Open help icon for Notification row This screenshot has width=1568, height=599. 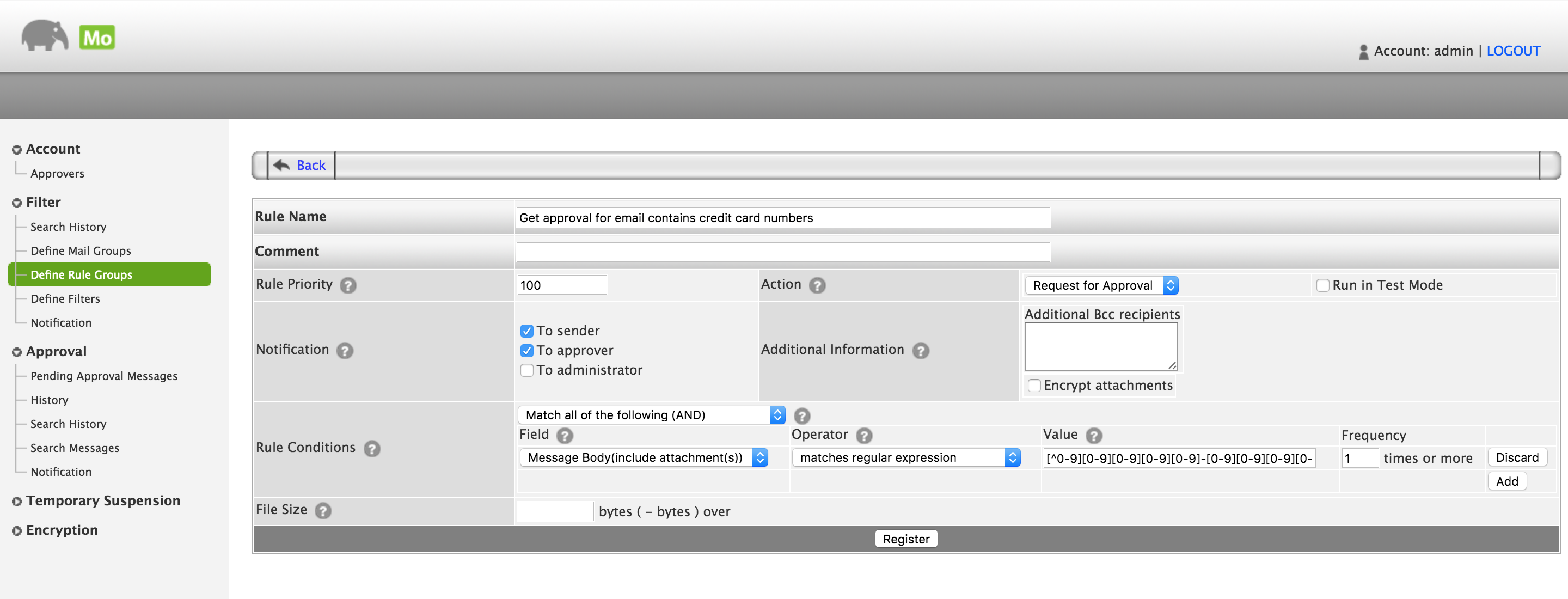point(345,351)
